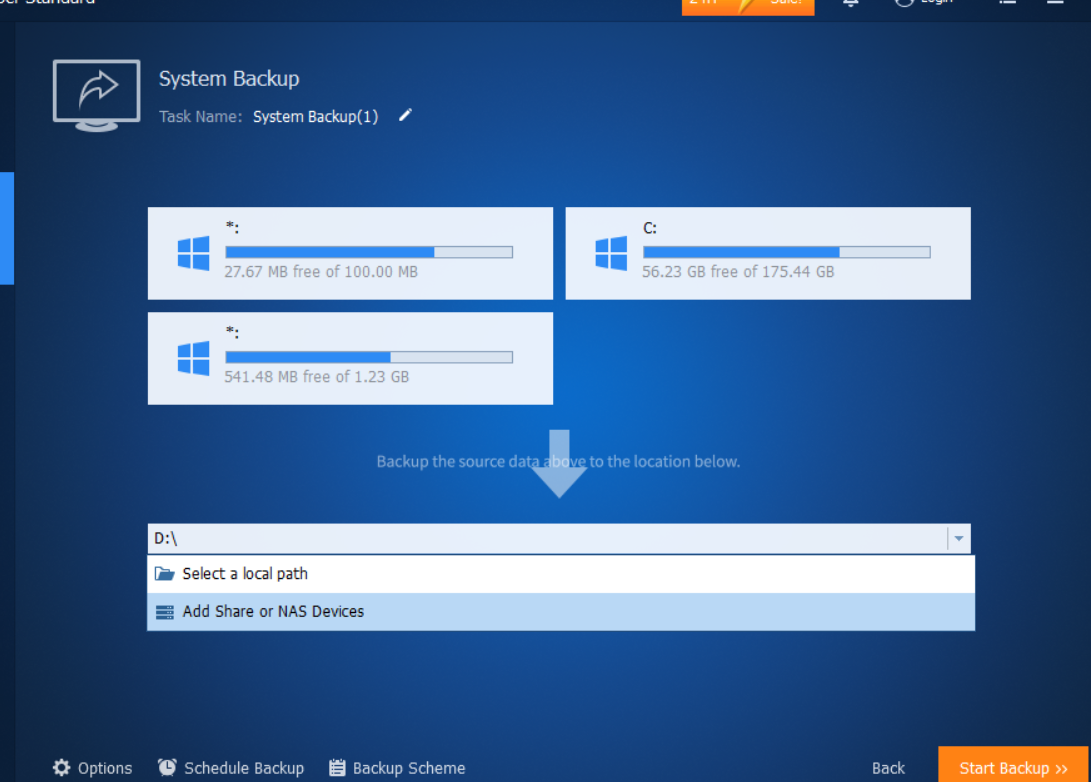
Task: Select the 100.00 MB system partition card
Action: click(x=350, y=253)
